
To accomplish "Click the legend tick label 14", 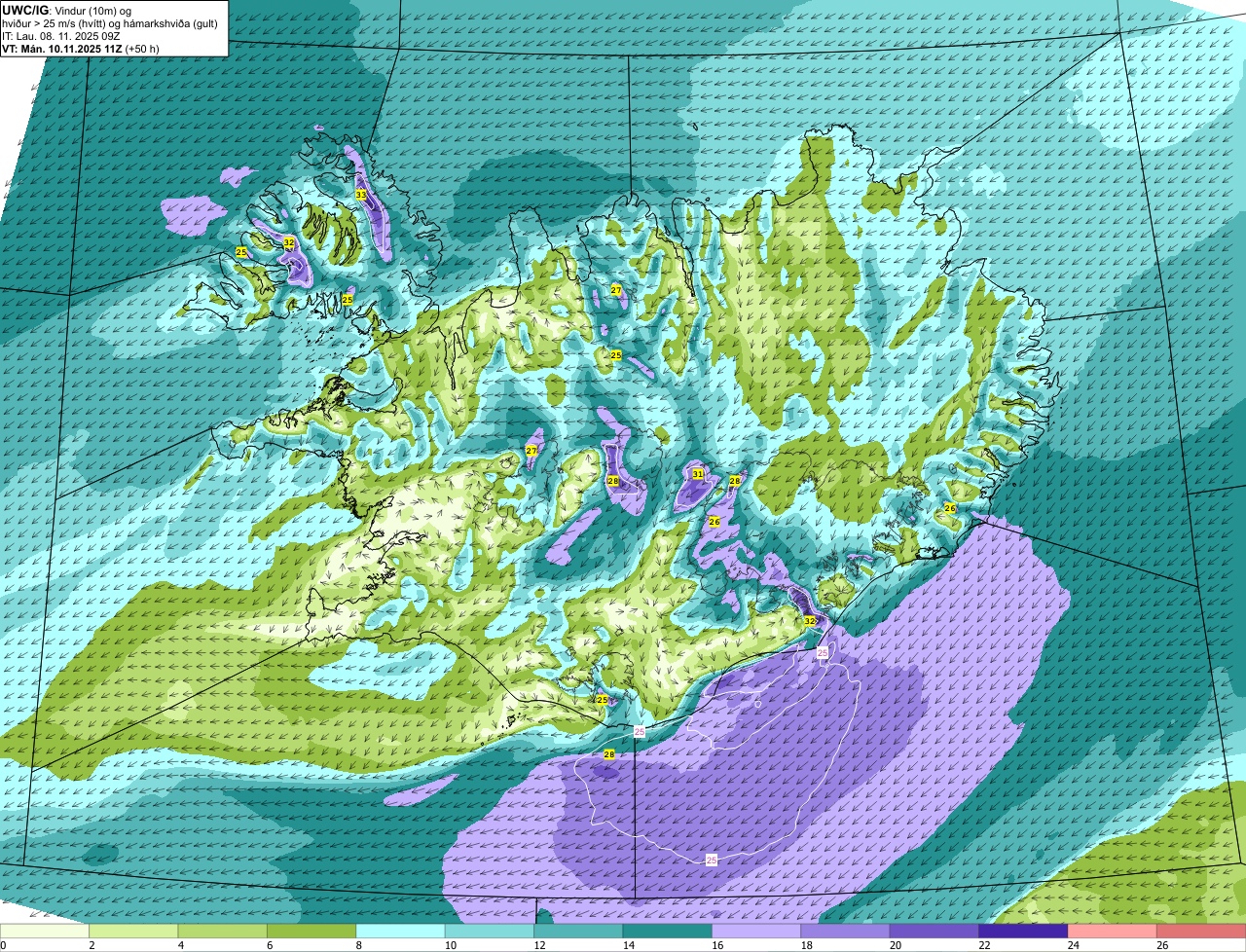I will click(x=628, y=945).
